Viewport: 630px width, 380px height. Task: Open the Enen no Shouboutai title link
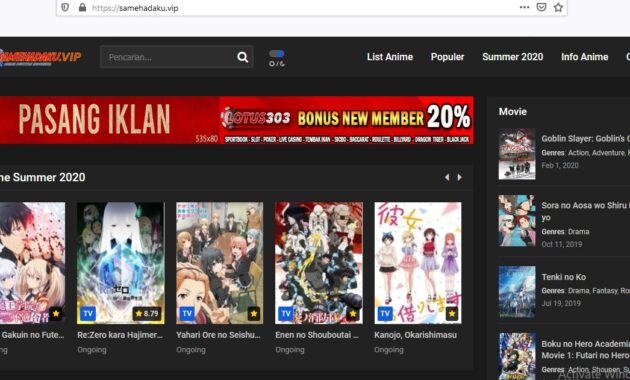pyautogui.click(x=317, y=335)
